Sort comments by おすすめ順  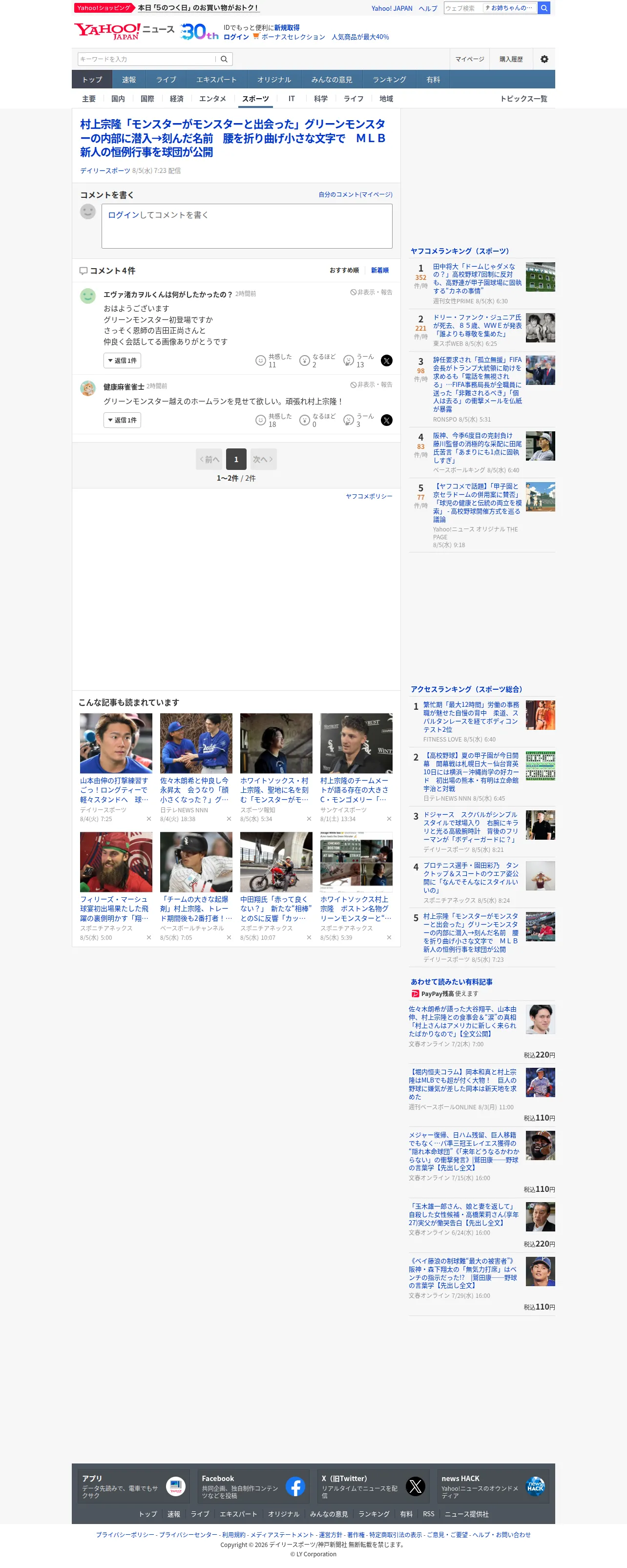coord(344,270)
